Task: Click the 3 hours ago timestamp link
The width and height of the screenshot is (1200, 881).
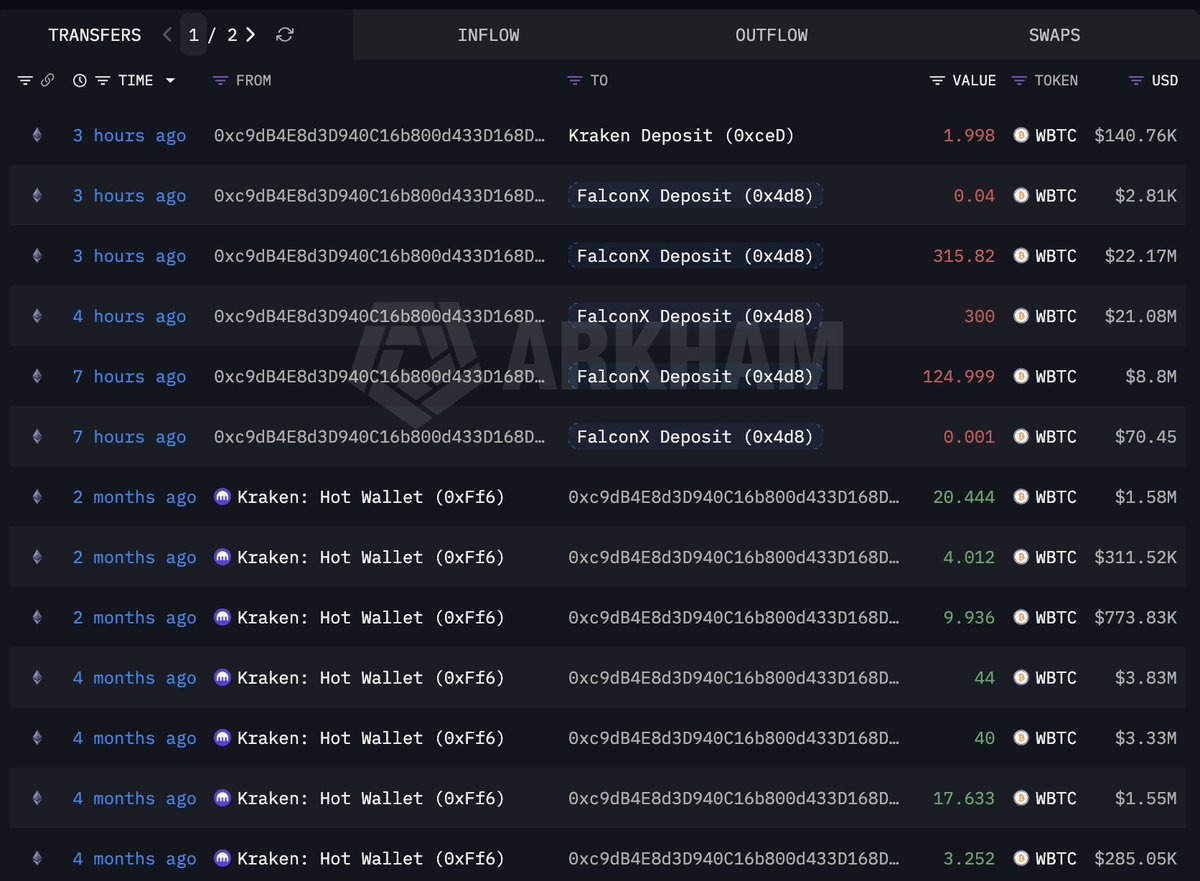Action: [129, 135]
